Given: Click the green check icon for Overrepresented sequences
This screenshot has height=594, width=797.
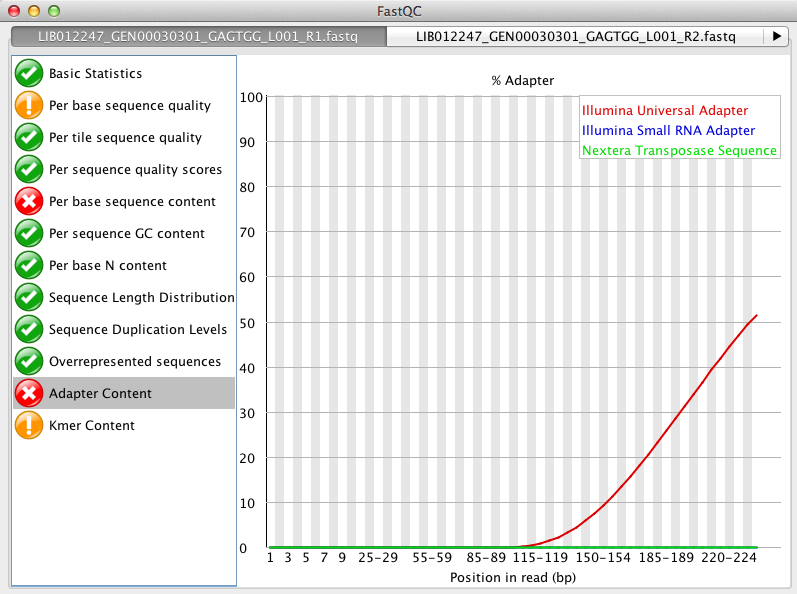Looking at the screenshot, I should click(29, 361).
